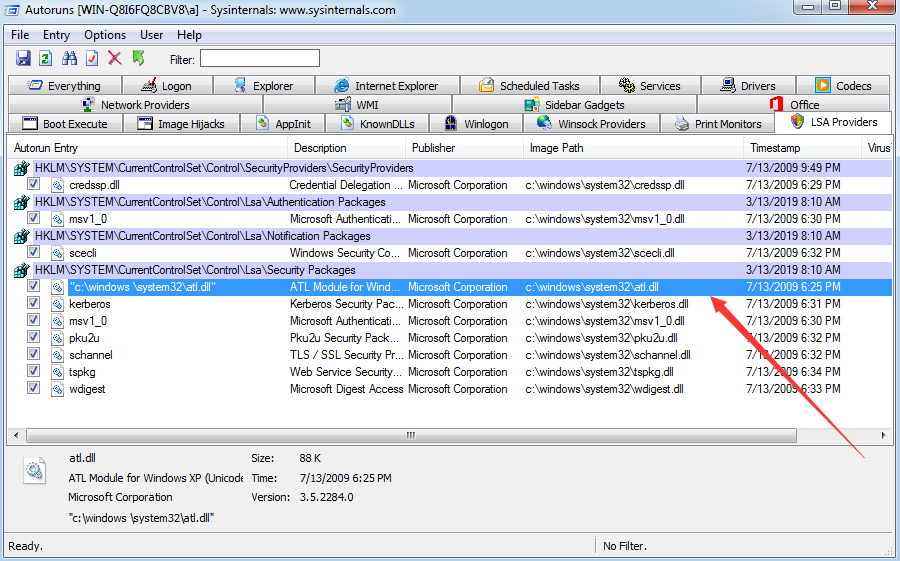Open the Entry menu
The width and height of the screenshot is (900, 561).
[56, 35]
